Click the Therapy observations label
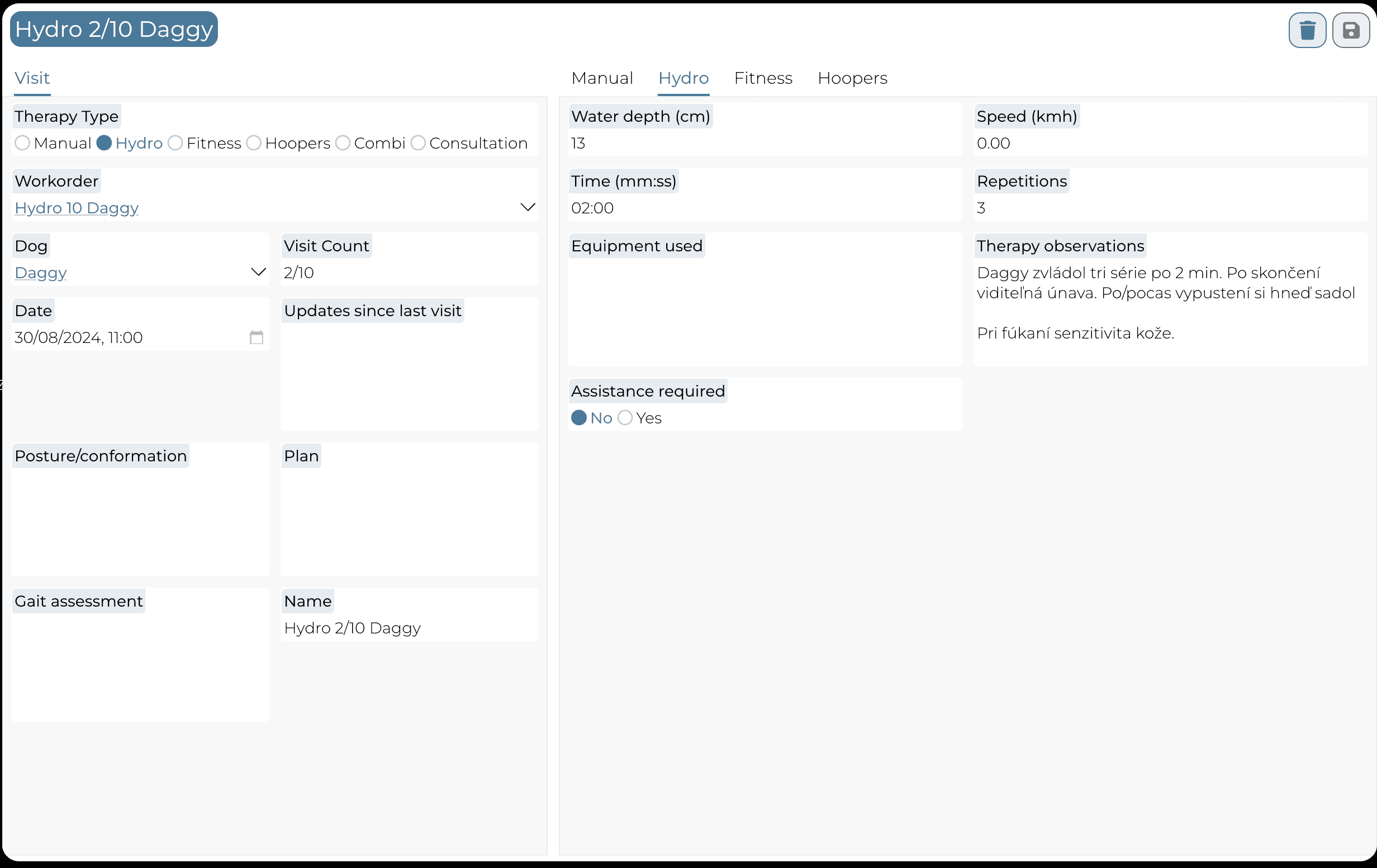Viewport: 1377px width, 868px height. pyautogui.click(x=1060, y=246)
